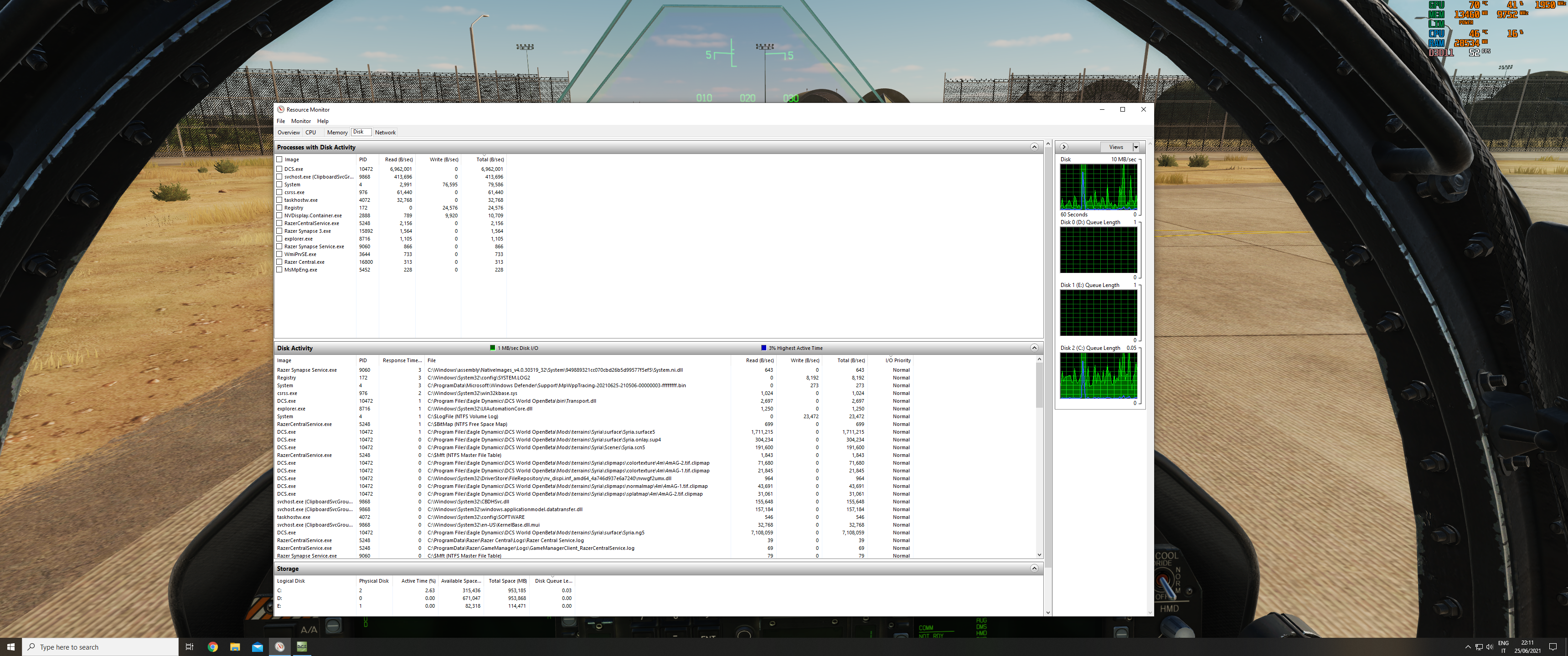The width and height of the screenshot is (1568, 656).
Task: Click the Disk 2 (C:) Queue Length graph
Action: click(1098, 375)
